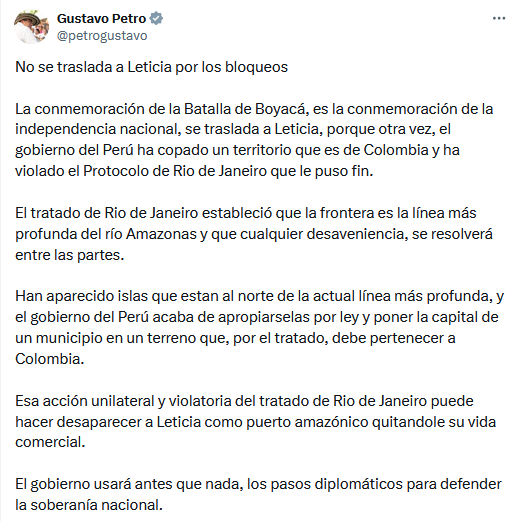Open the Gustavo Petro display name link
The height and width of the screenshot is (521, 511).
click(x=102, y=19)
